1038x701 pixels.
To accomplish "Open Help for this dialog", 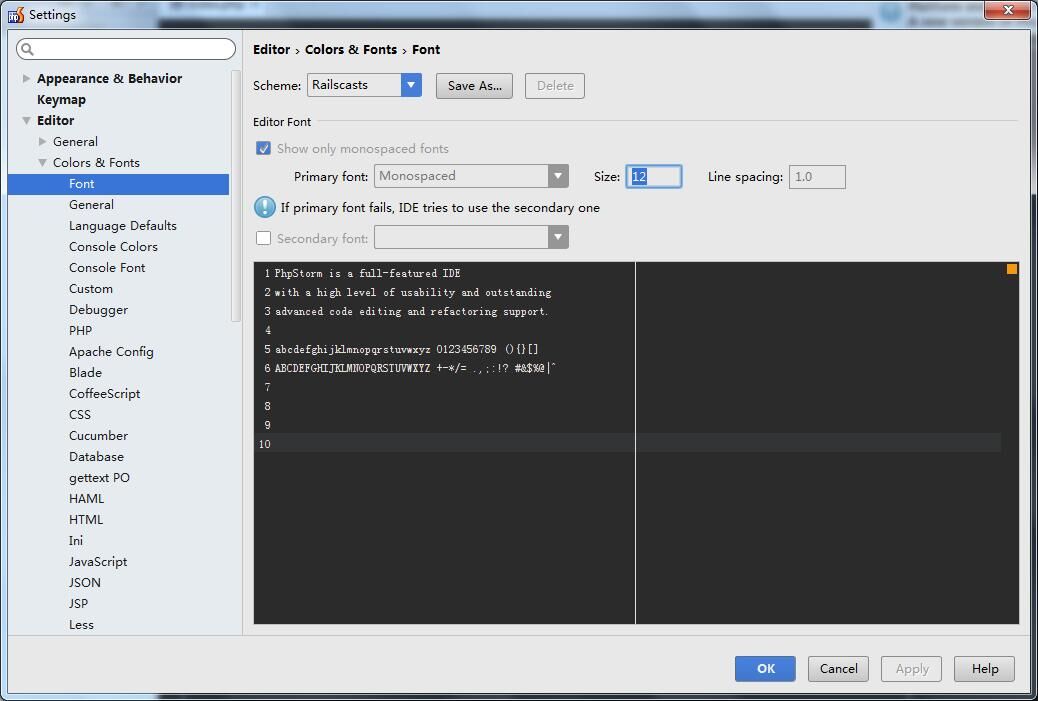I will (984, 669).
